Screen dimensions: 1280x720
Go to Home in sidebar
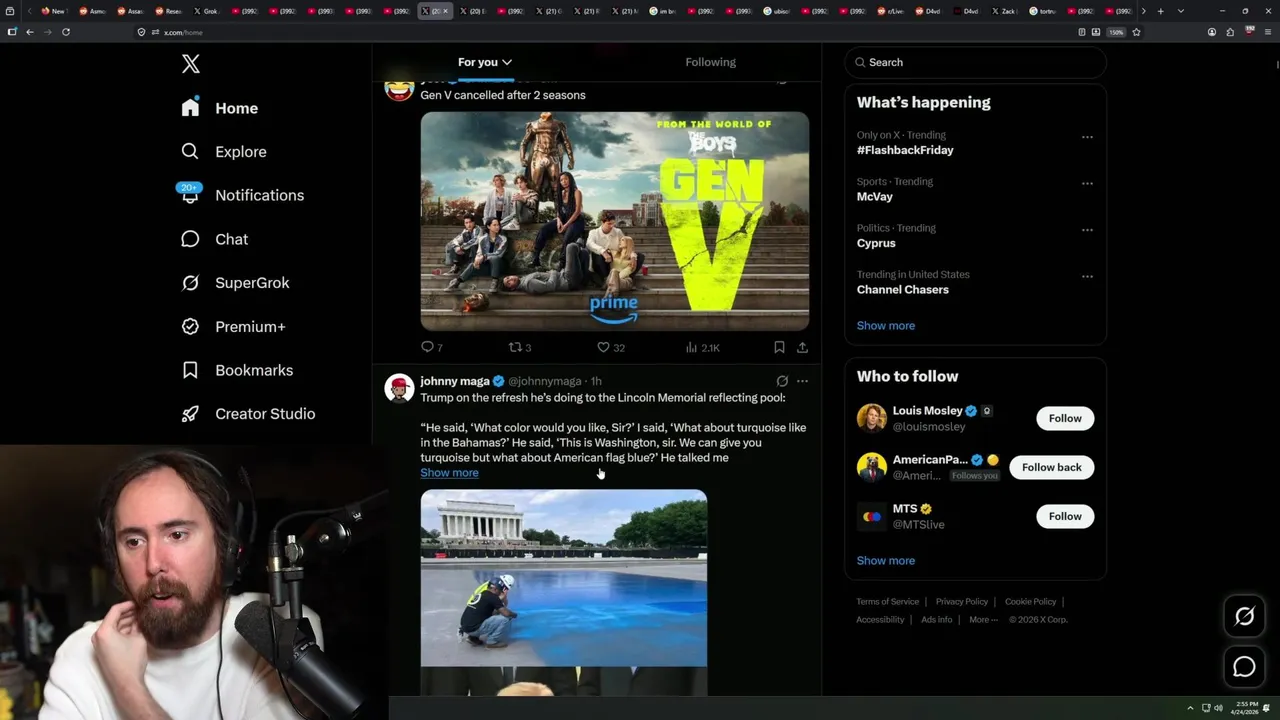219,108
